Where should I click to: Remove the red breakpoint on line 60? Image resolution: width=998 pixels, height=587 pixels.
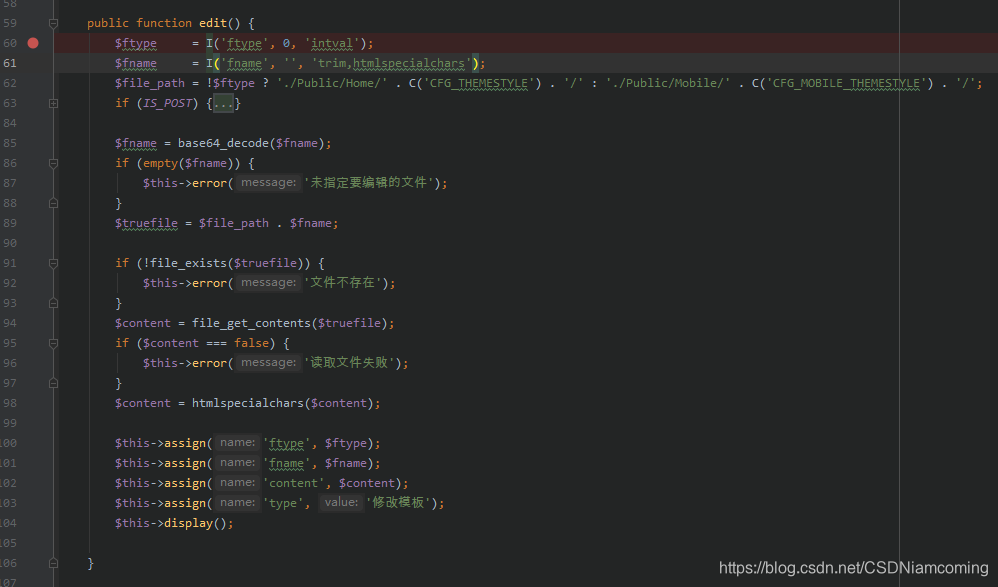click(x=33, y=43)
